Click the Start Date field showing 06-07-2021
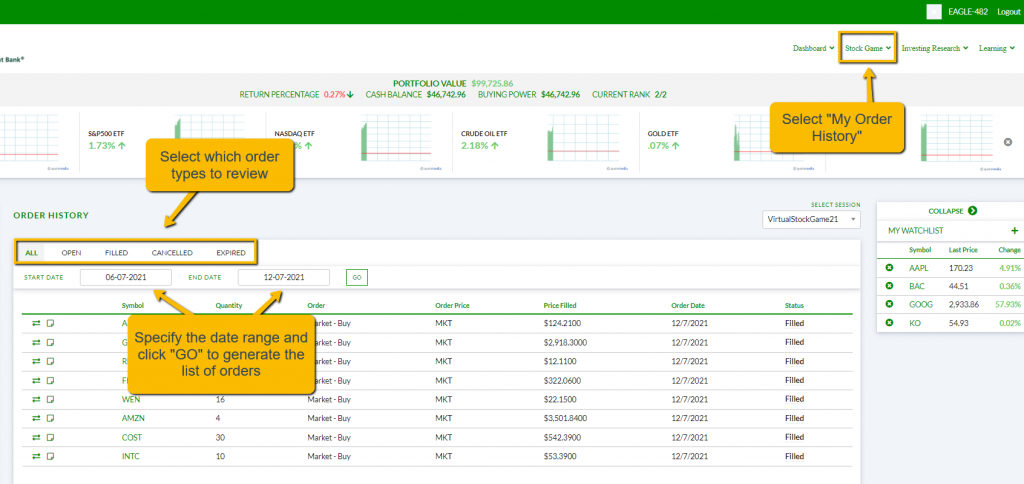This screenshot has width=1024, height=484. click(x=126, y=278)
